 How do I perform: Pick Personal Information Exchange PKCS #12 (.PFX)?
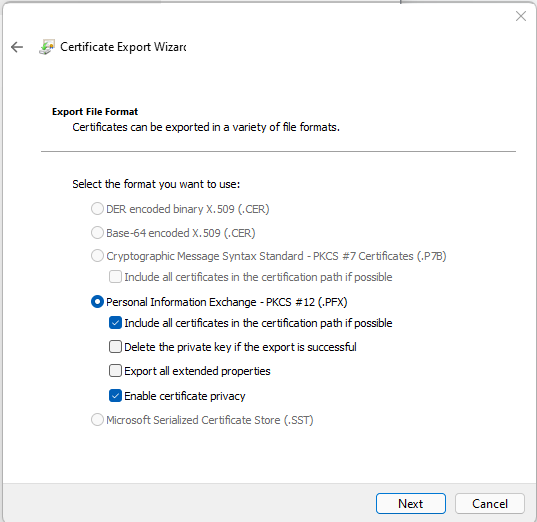click(x=97, y=302)
